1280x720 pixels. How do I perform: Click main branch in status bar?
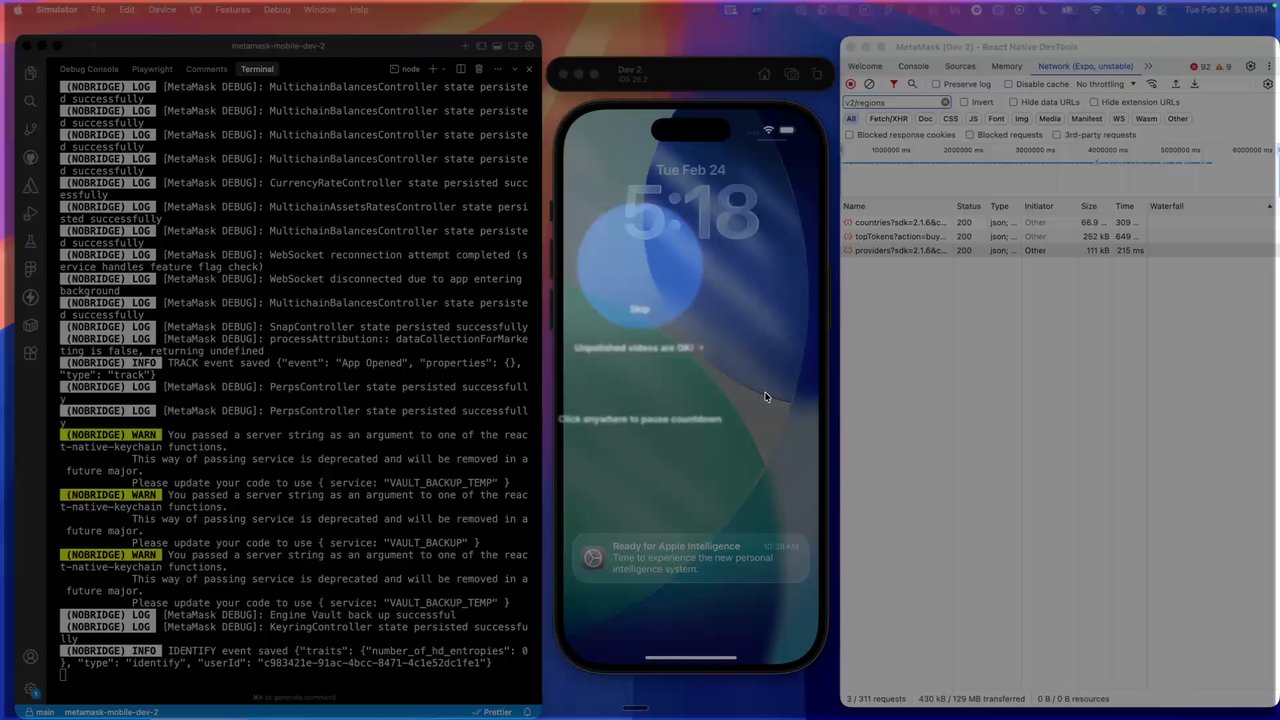39,712
